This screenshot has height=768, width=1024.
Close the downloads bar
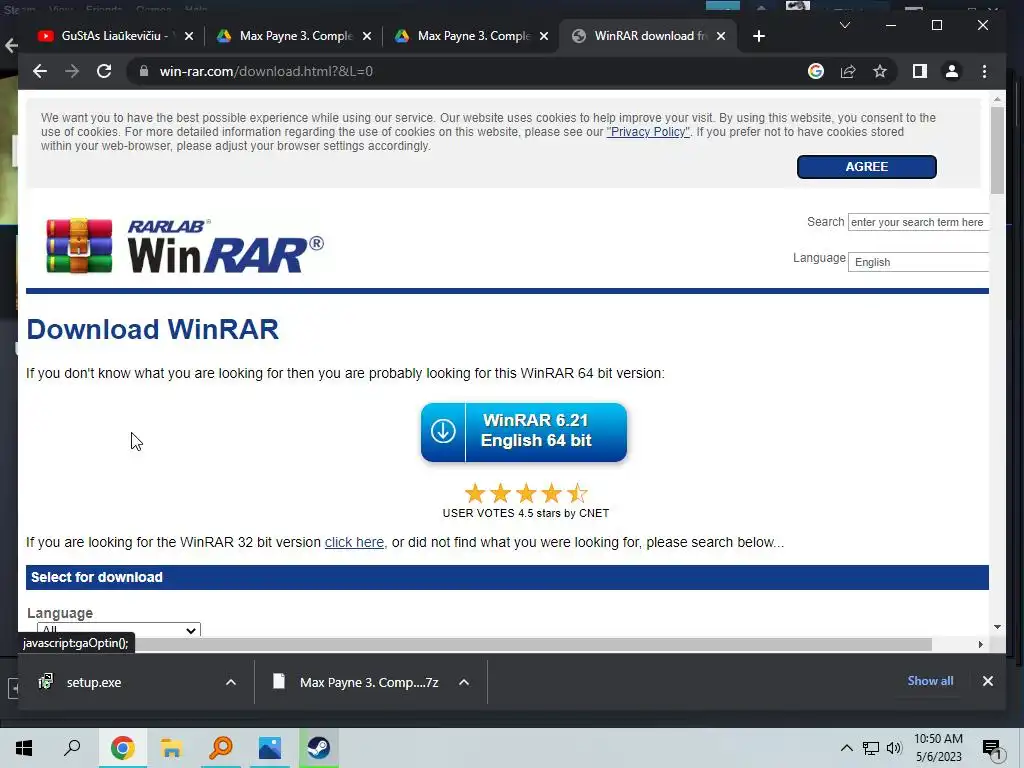[x=987, y=680]
